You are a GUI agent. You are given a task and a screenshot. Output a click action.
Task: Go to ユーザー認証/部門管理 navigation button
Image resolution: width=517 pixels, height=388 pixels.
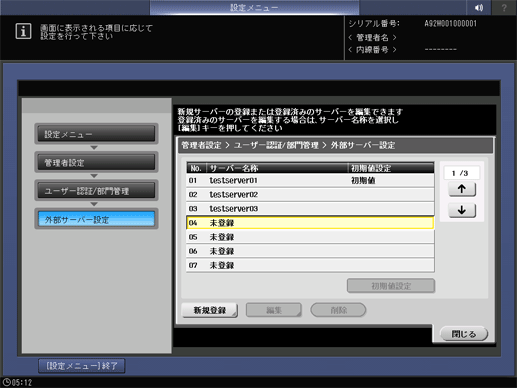point(96,191)
